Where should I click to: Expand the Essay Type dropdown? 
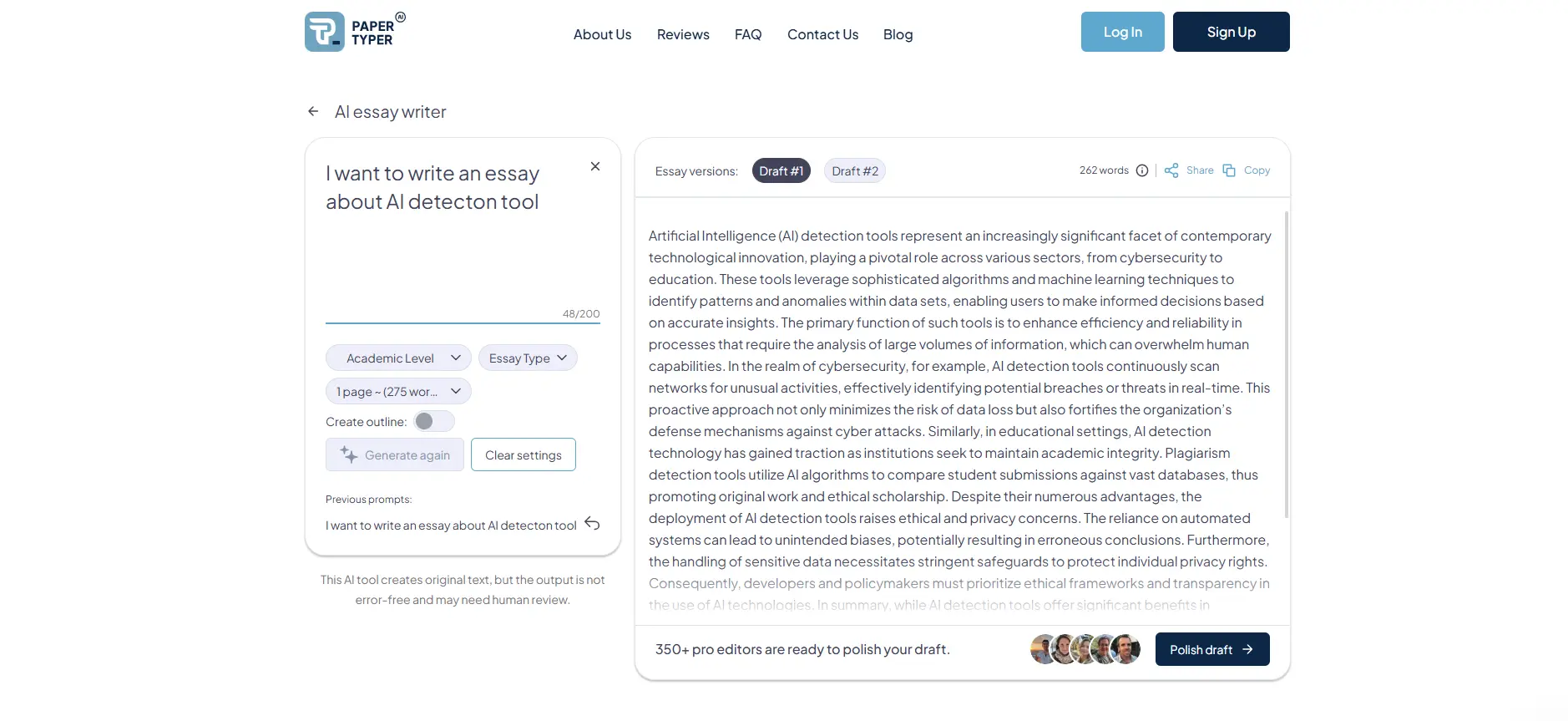point(528,358)
